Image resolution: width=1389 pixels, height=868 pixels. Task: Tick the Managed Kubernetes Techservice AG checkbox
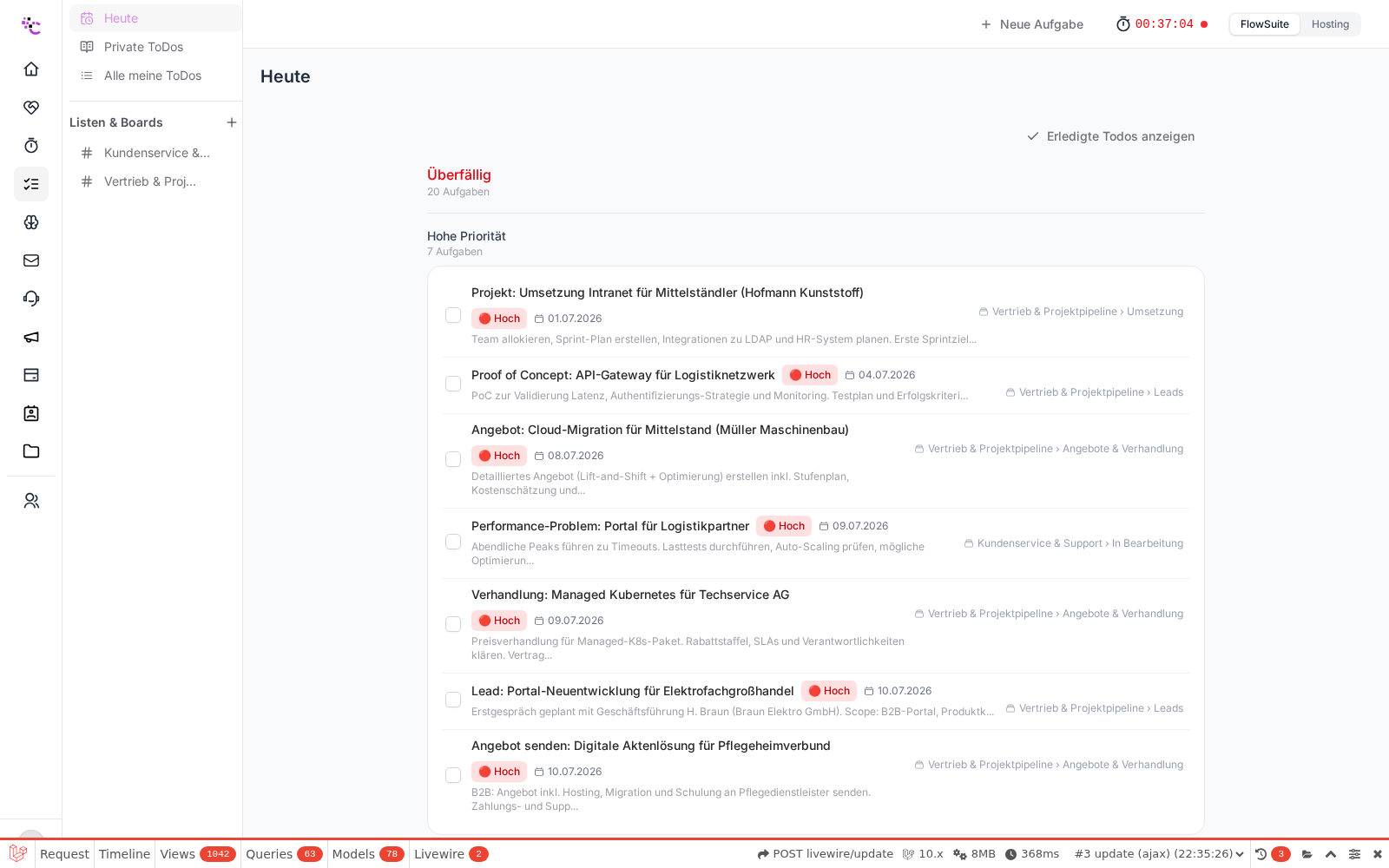pyautogui.click(x=453, y=624)
